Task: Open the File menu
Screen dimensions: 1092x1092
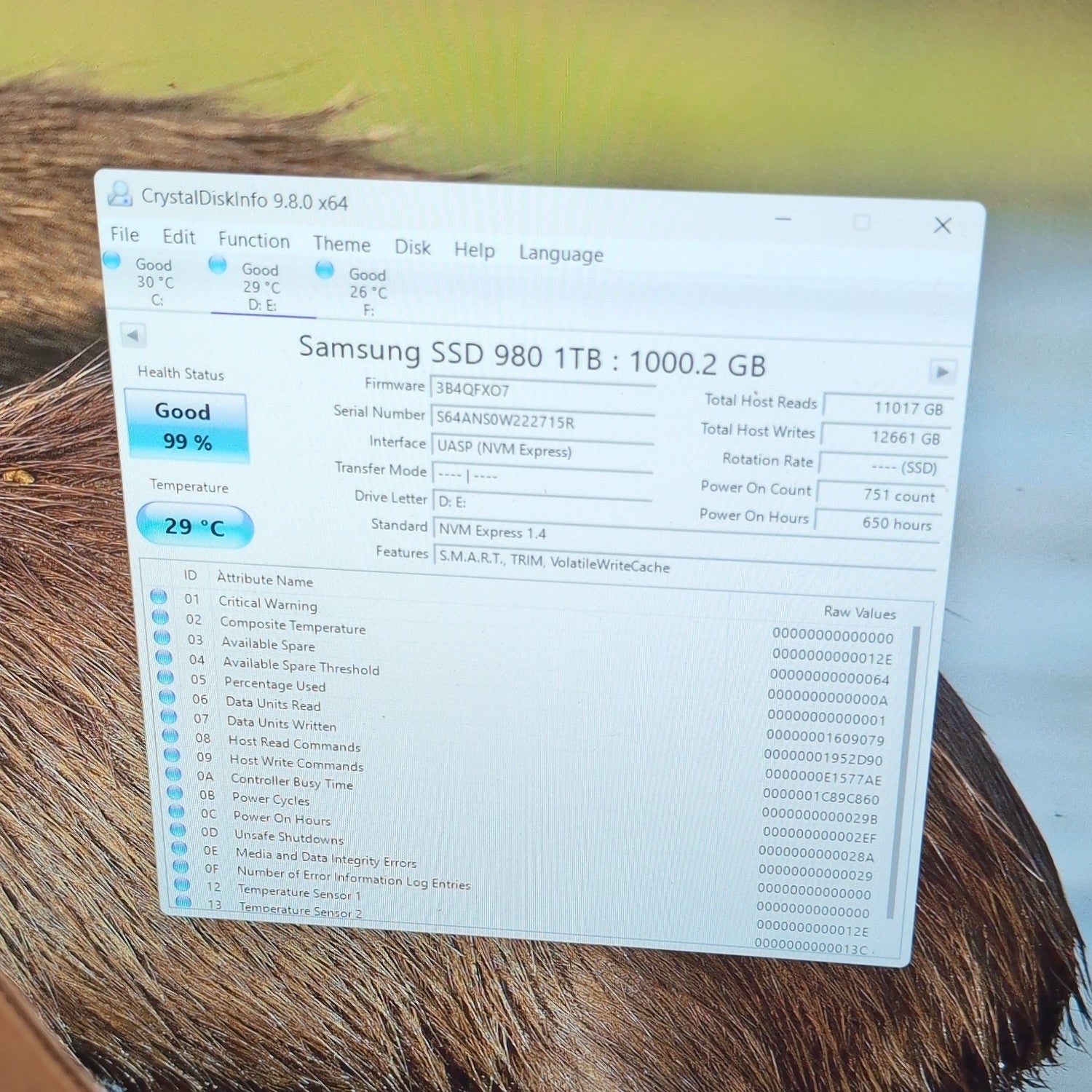Action: pyautogui.click(x=124, y=234)
